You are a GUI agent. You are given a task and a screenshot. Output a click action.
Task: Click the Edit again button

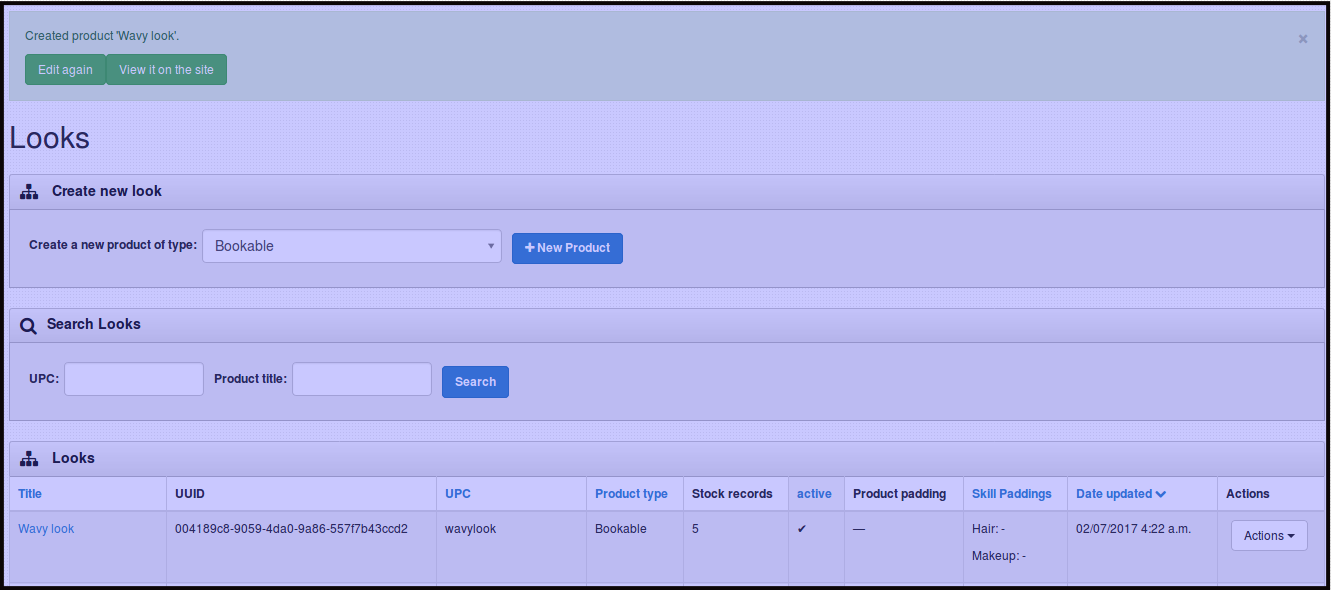pos(65,70)
